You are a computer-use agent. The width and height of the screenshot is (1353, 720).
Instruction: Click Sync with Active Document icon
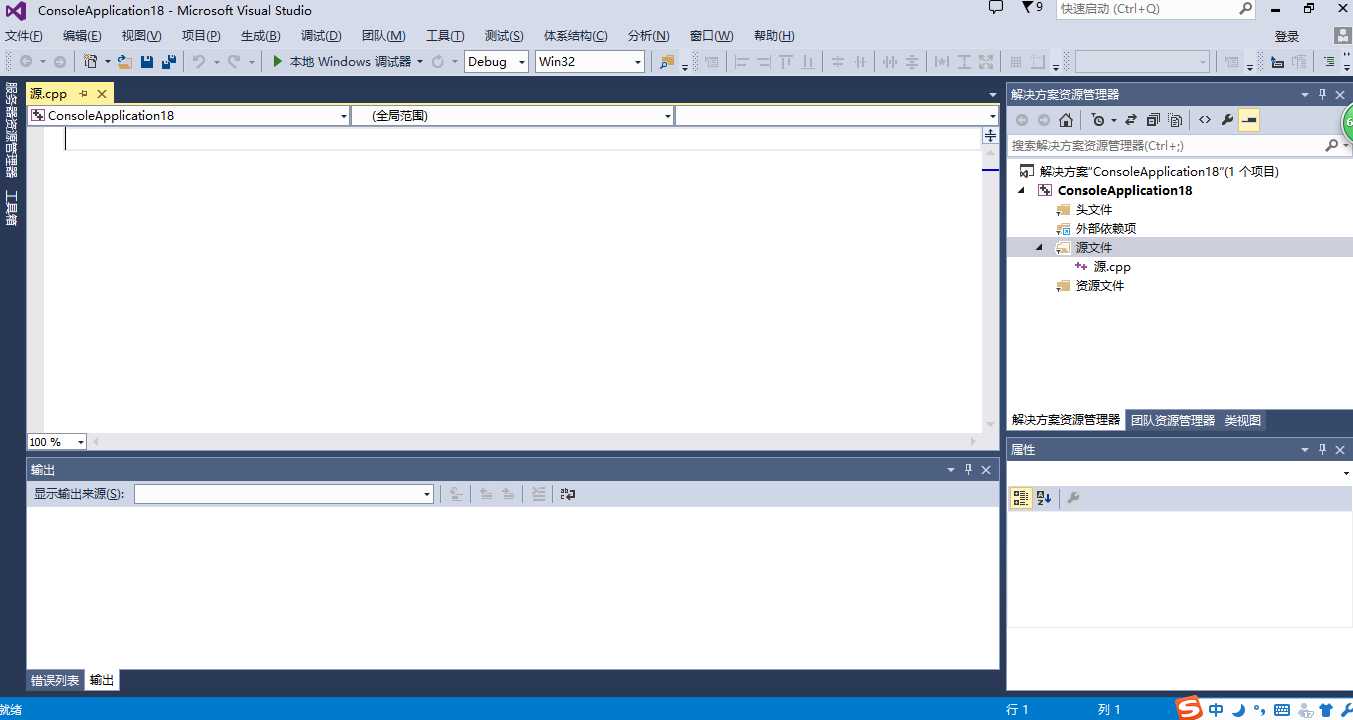[x=1131, y=120]
